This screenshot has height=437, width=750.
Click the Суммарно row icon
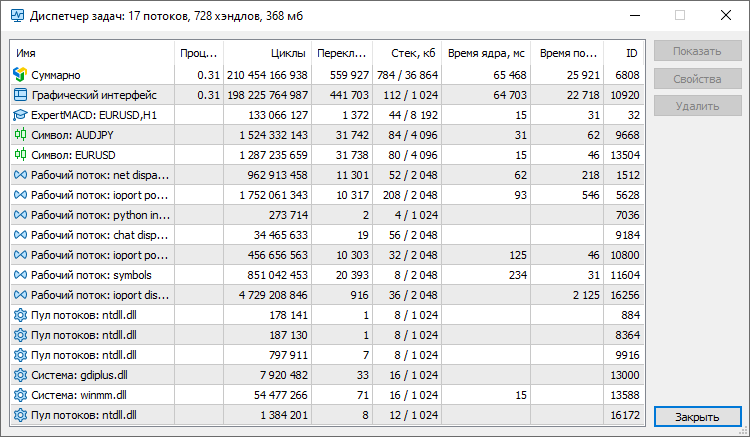[20, 75]
